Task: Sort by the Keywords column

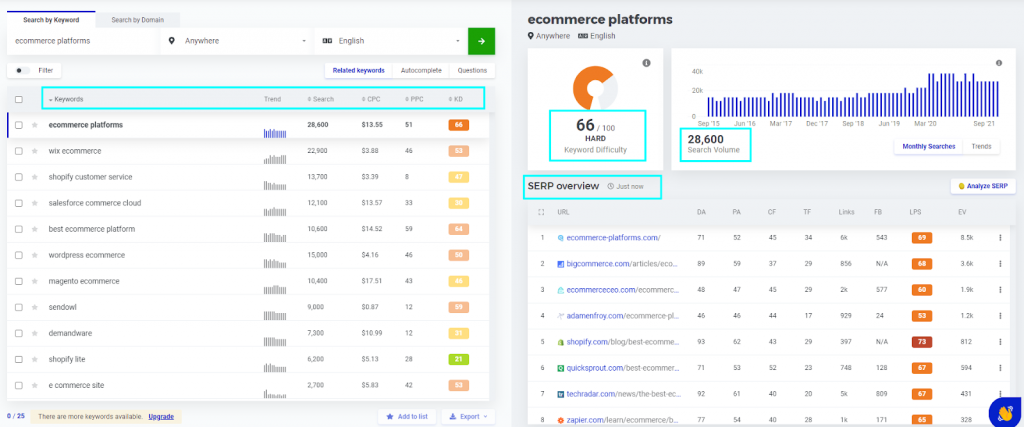Action: pos(66,99)
